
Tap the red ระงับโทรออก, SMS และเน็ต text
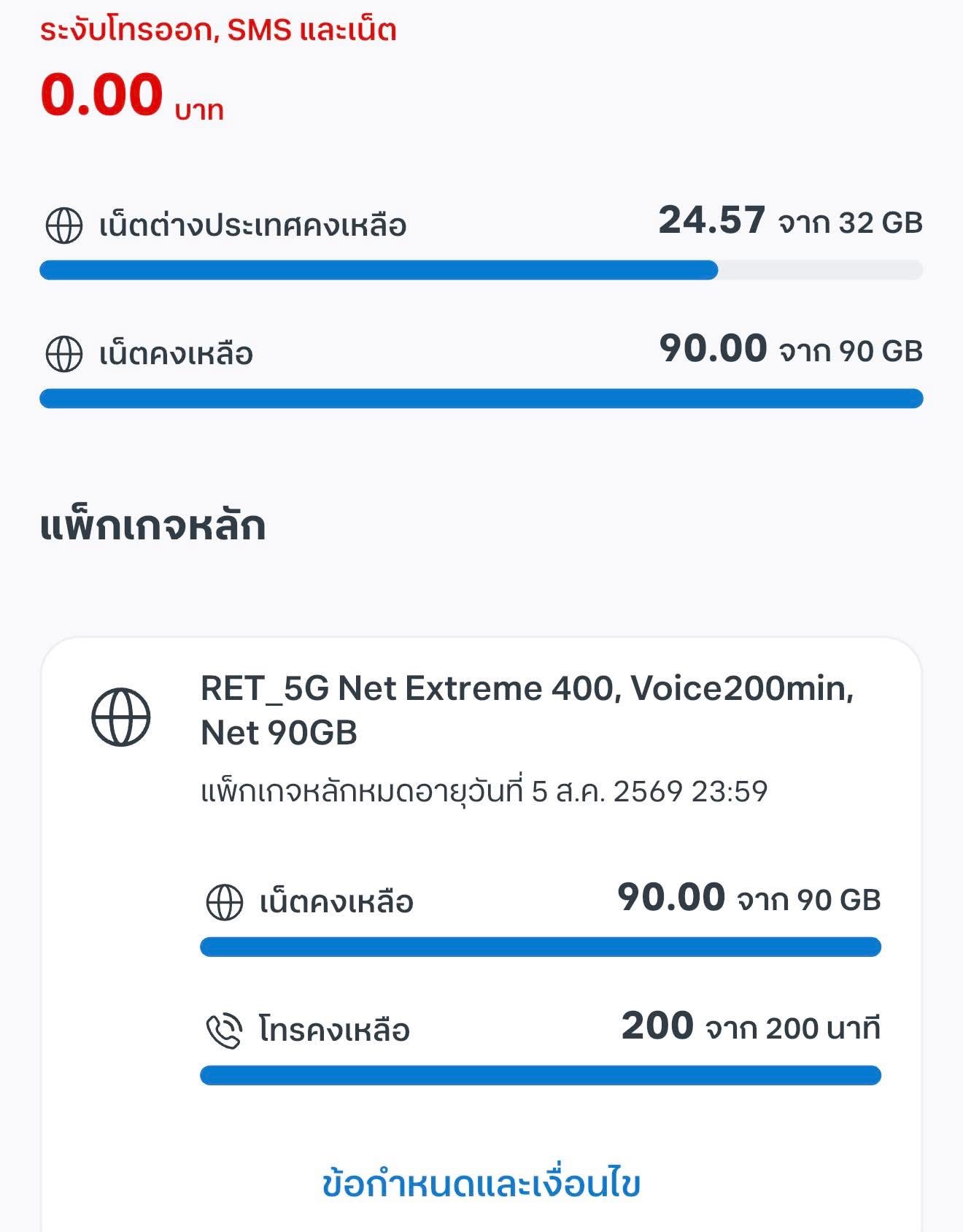tap(218, 31)
